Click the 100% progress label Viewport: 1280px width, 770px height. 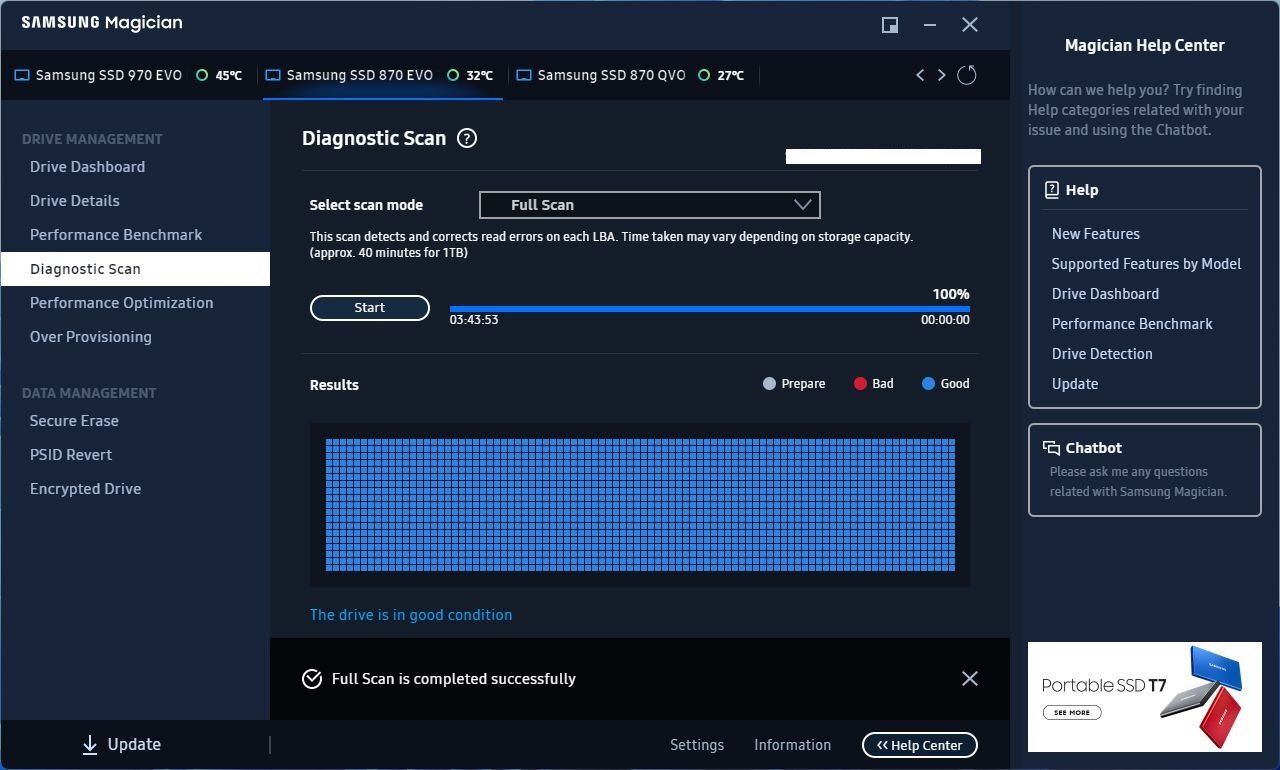pos(951,294)
